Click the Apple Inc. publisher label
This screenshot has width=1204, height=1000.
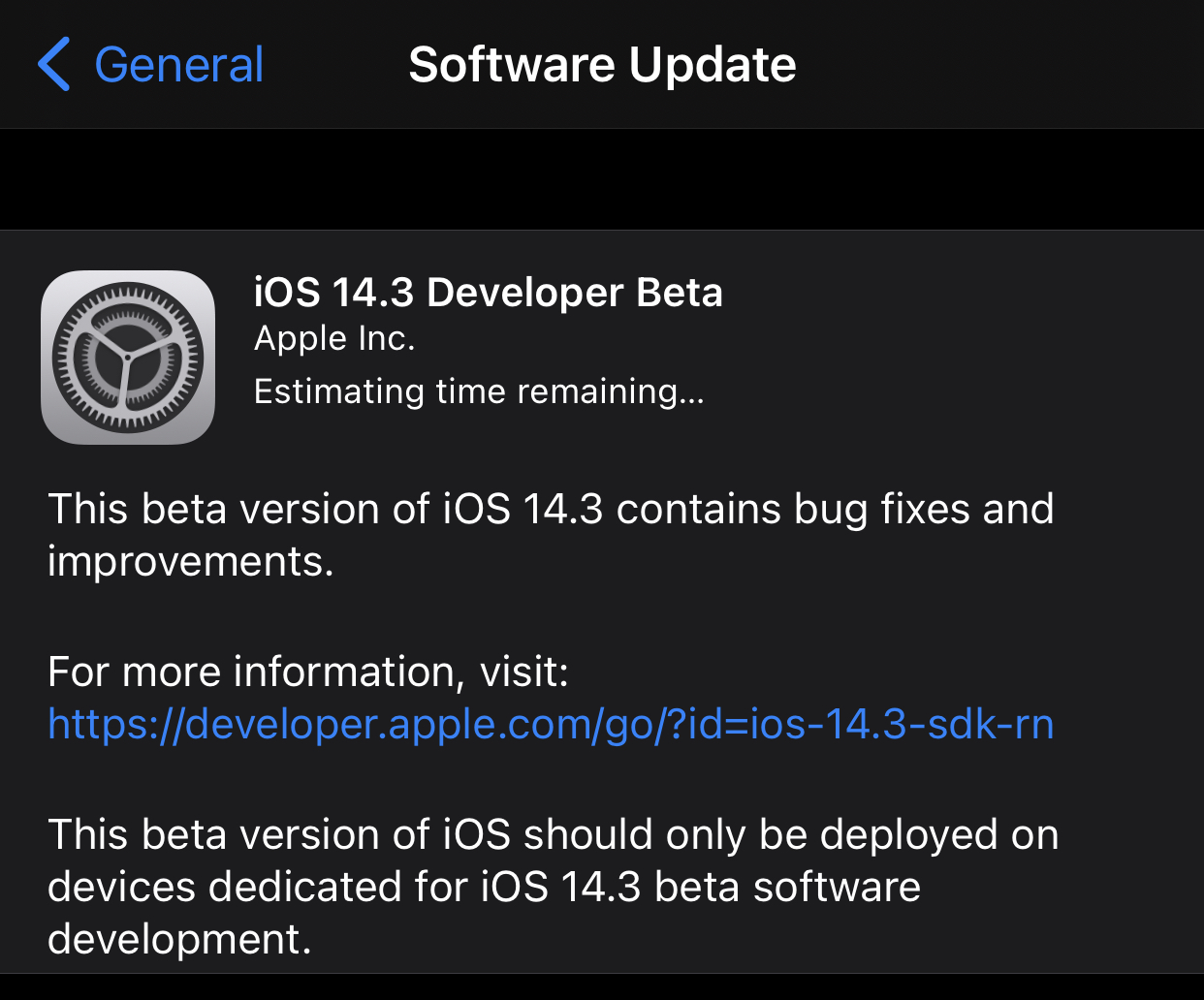pos(334,338)
